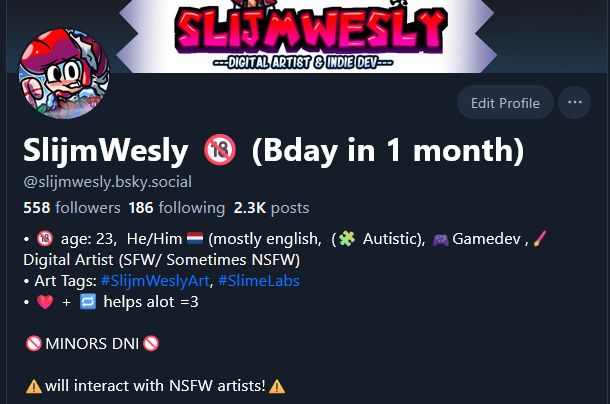Open the profile avatar picture
The image size is (610, 404).
[64, 74]
